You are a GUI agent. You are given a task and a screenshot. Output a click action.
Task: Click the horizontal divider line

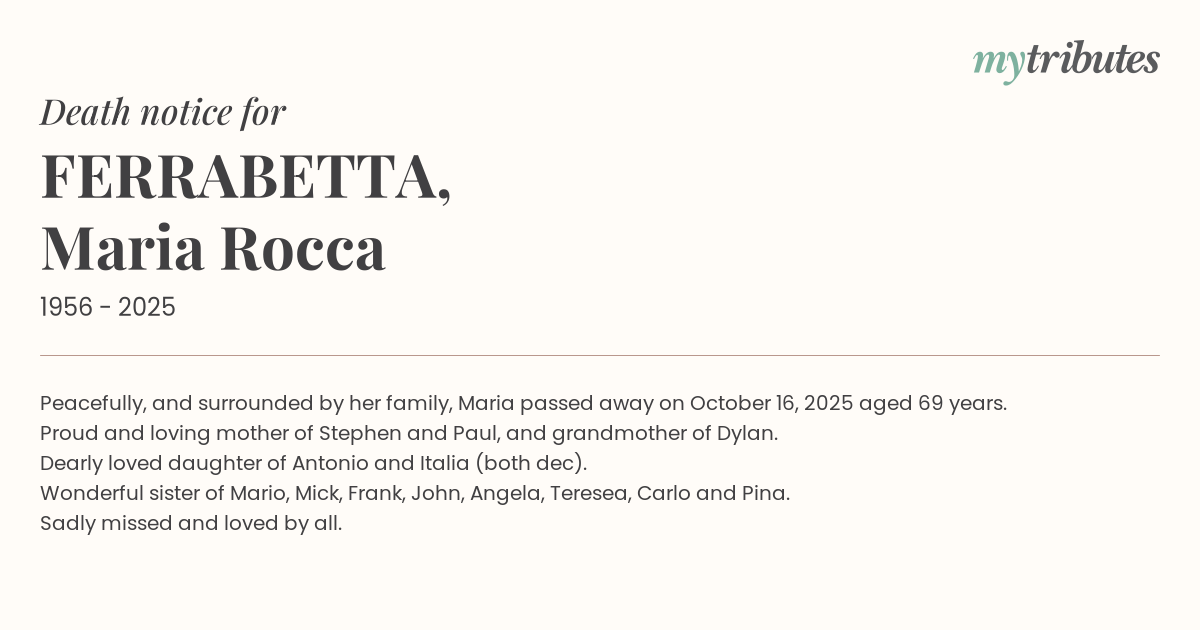(x=600, y=355)
